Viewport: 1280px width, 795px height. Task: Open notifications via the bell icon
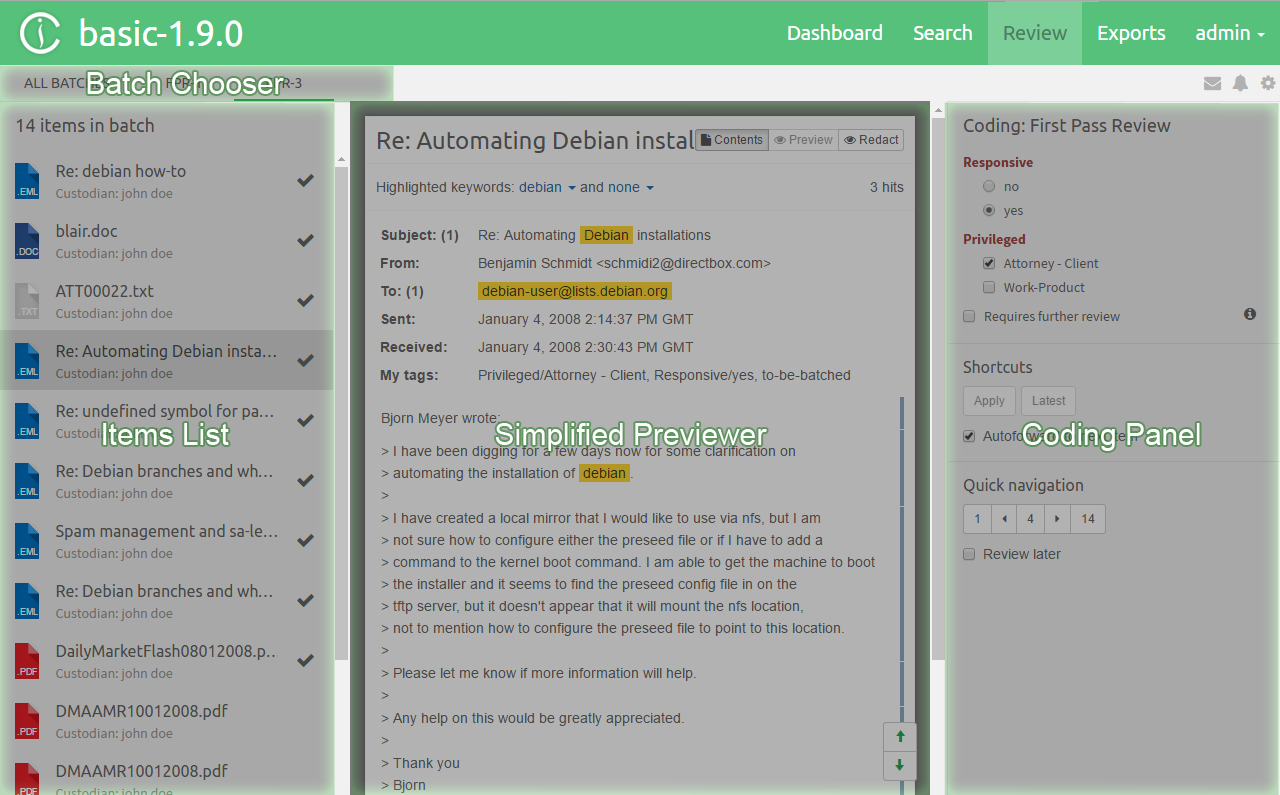pyautogui.click(x=1241, y=84)
